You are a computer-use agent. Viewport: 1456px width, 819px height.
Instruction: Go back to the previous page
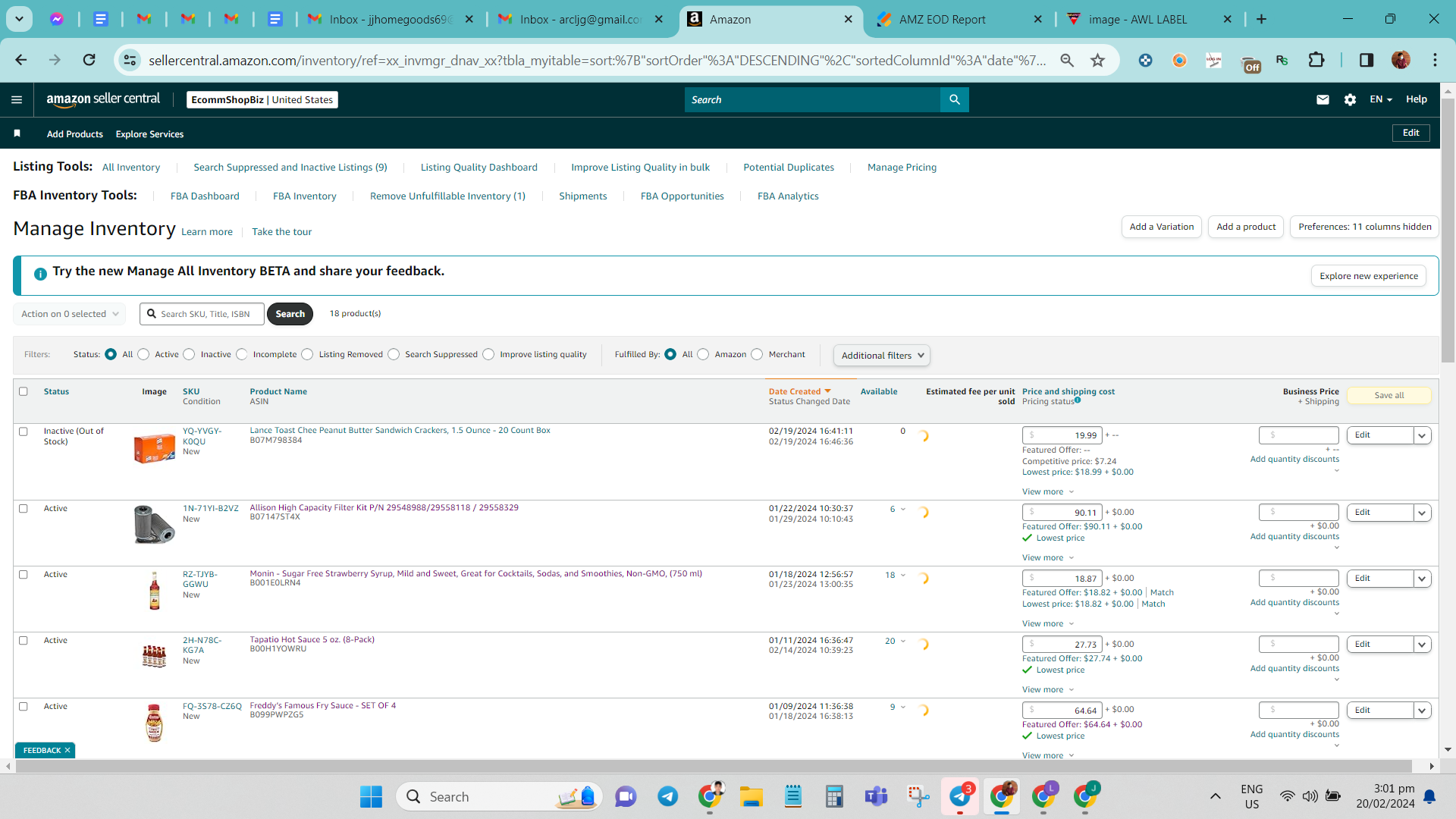(21, 60)
